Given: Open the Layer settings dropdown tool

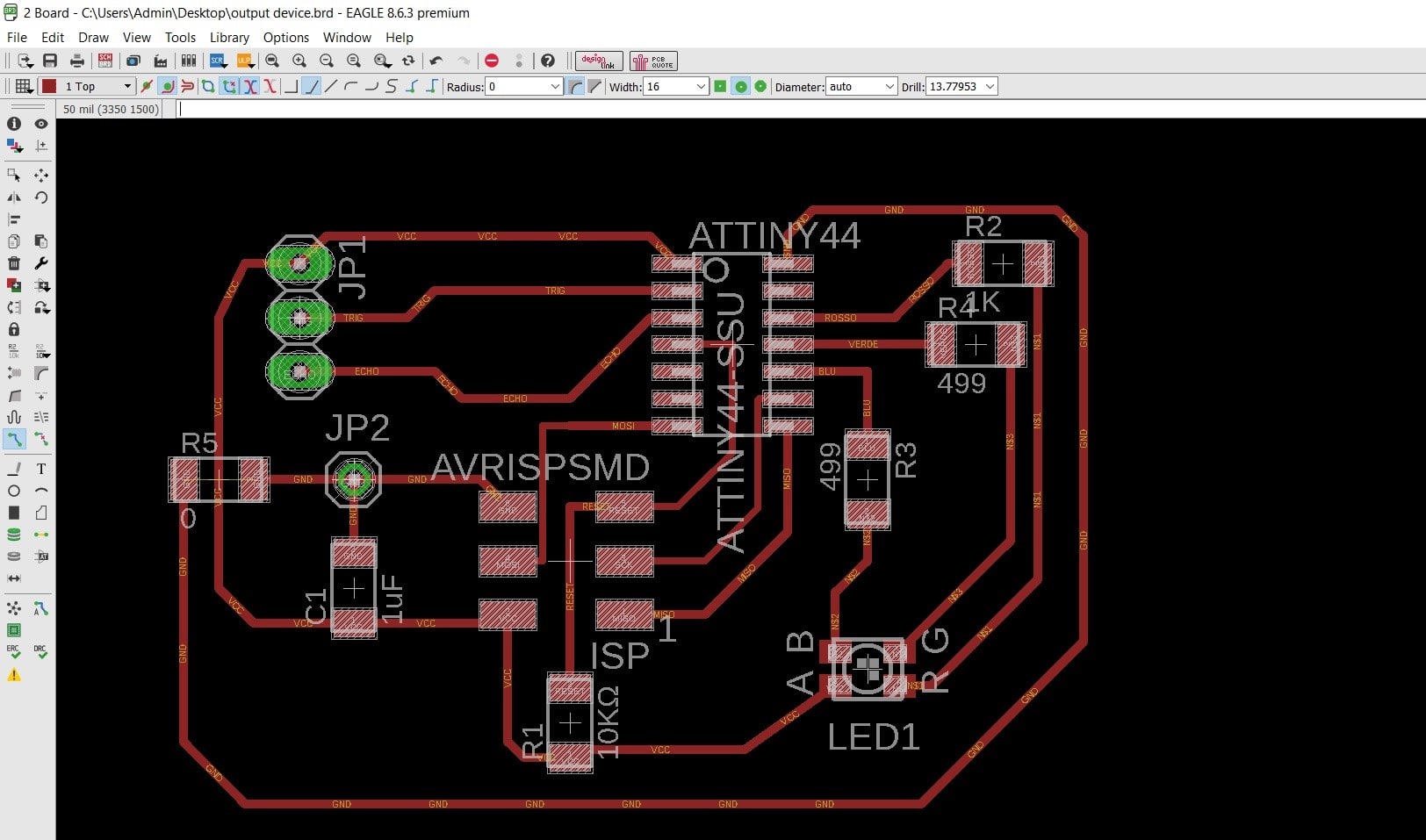Looking at the screenshot, I should pos(14,146).
